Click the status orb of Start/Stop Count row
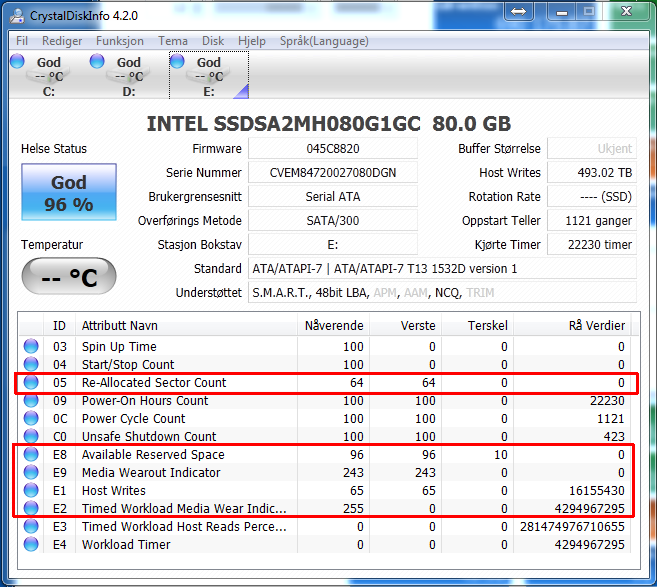The height and width of the screenshot is (587, 657). point(31,364)
